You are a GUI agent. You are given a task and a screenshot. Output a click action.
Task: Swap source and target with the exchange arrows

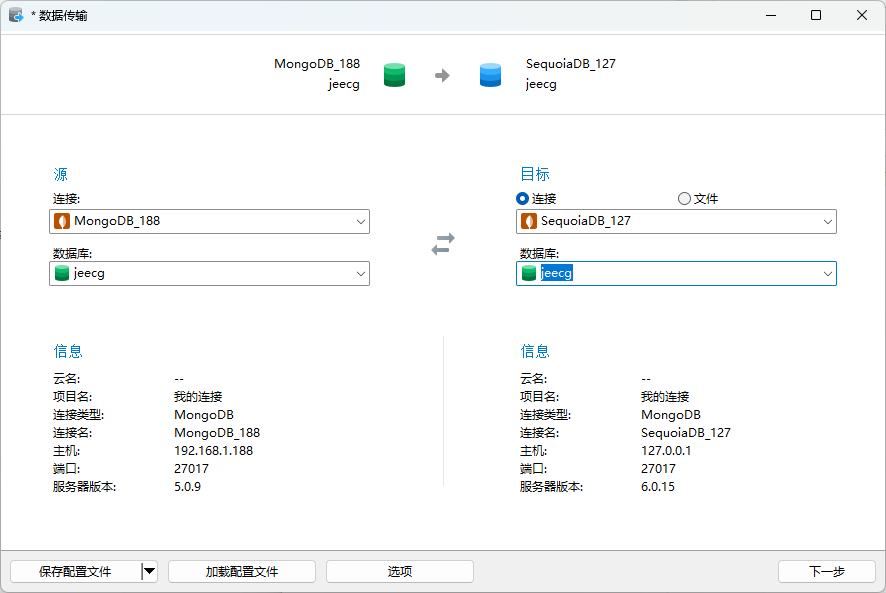click(x=443, y=244)
